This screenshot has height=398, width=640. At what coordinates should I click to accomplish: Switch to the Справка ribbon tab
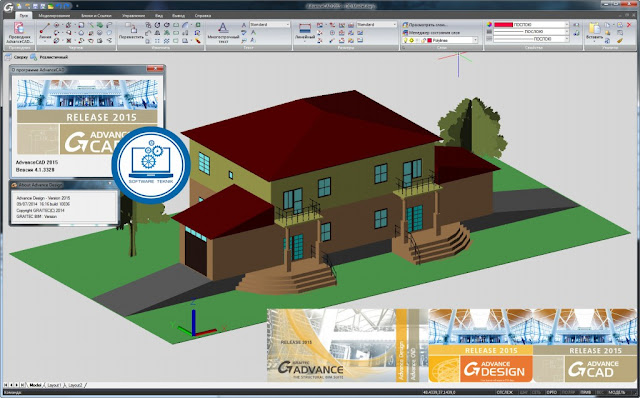coord(203,16)
